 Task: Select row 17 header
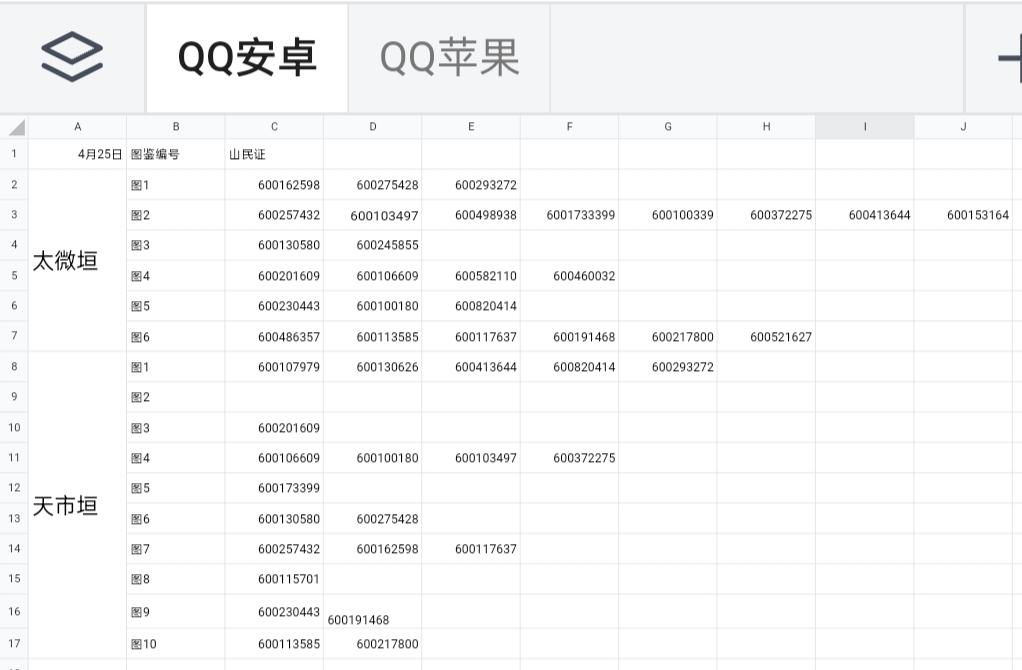click(14, 643)
